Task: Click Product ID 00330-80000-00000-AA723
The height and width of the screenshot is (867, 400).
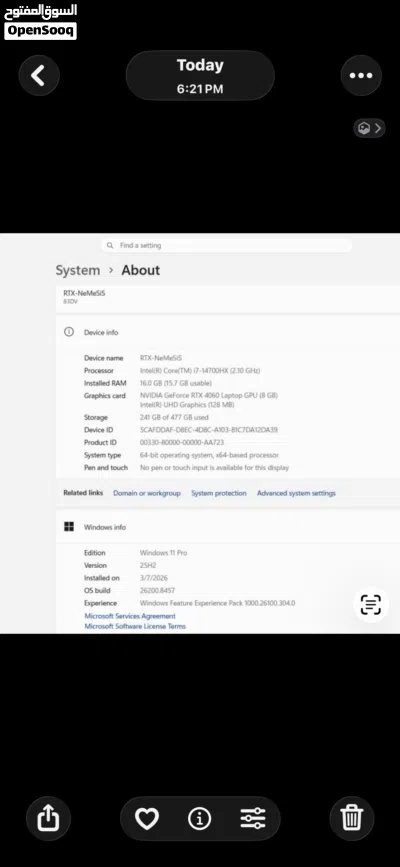Action: click(x=182, y=442)
